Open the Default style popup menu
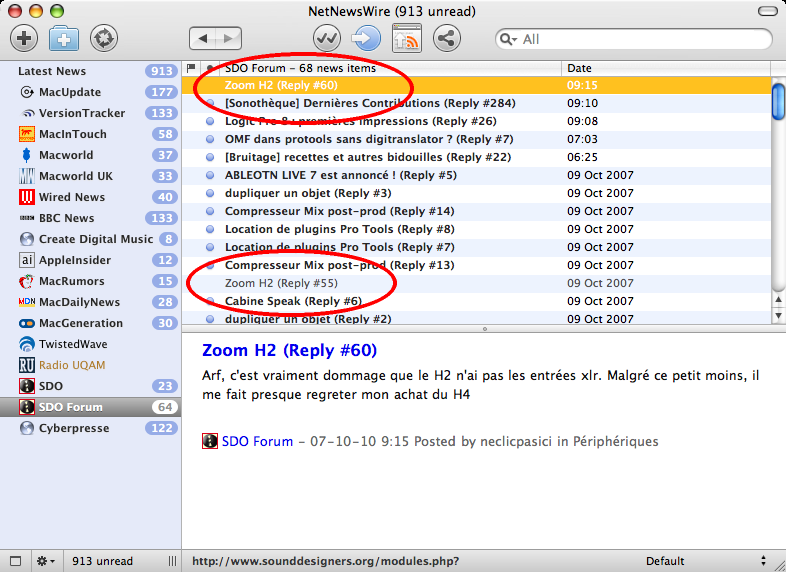The height and width of the screenshot is (572, 786). click(707, 561)
